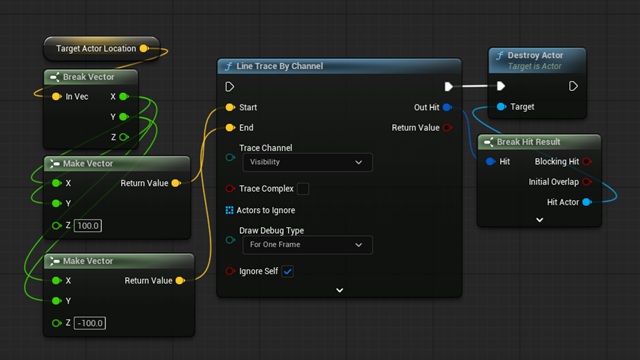Image resolution: width=640 pixels, height=360 pixels.
Task: Click Destroy Actor output execution pin
Action: click(573, 86)
